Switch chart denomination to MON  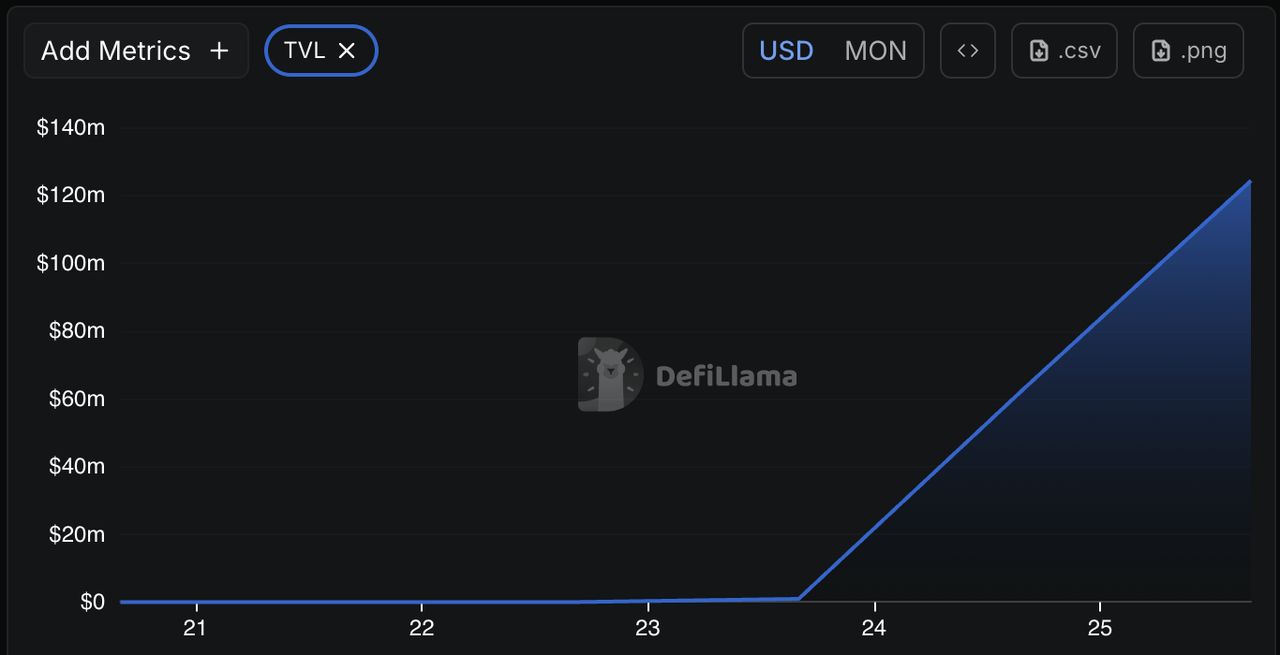point(875,51)
